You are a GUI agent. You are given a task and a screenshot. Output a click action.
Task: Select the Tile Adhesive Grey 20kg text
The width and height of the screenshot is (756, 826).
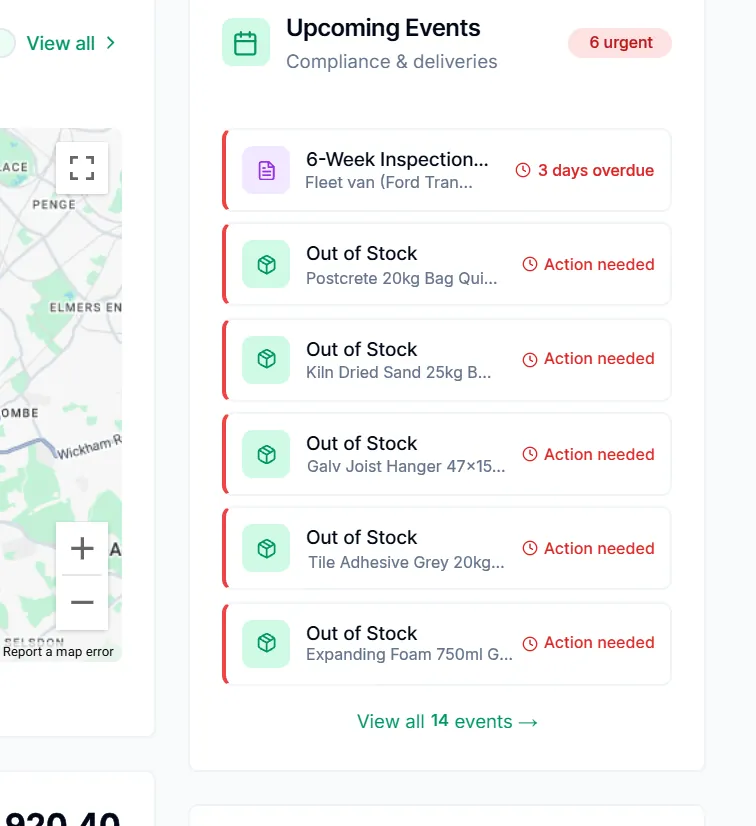pos(406,562)
